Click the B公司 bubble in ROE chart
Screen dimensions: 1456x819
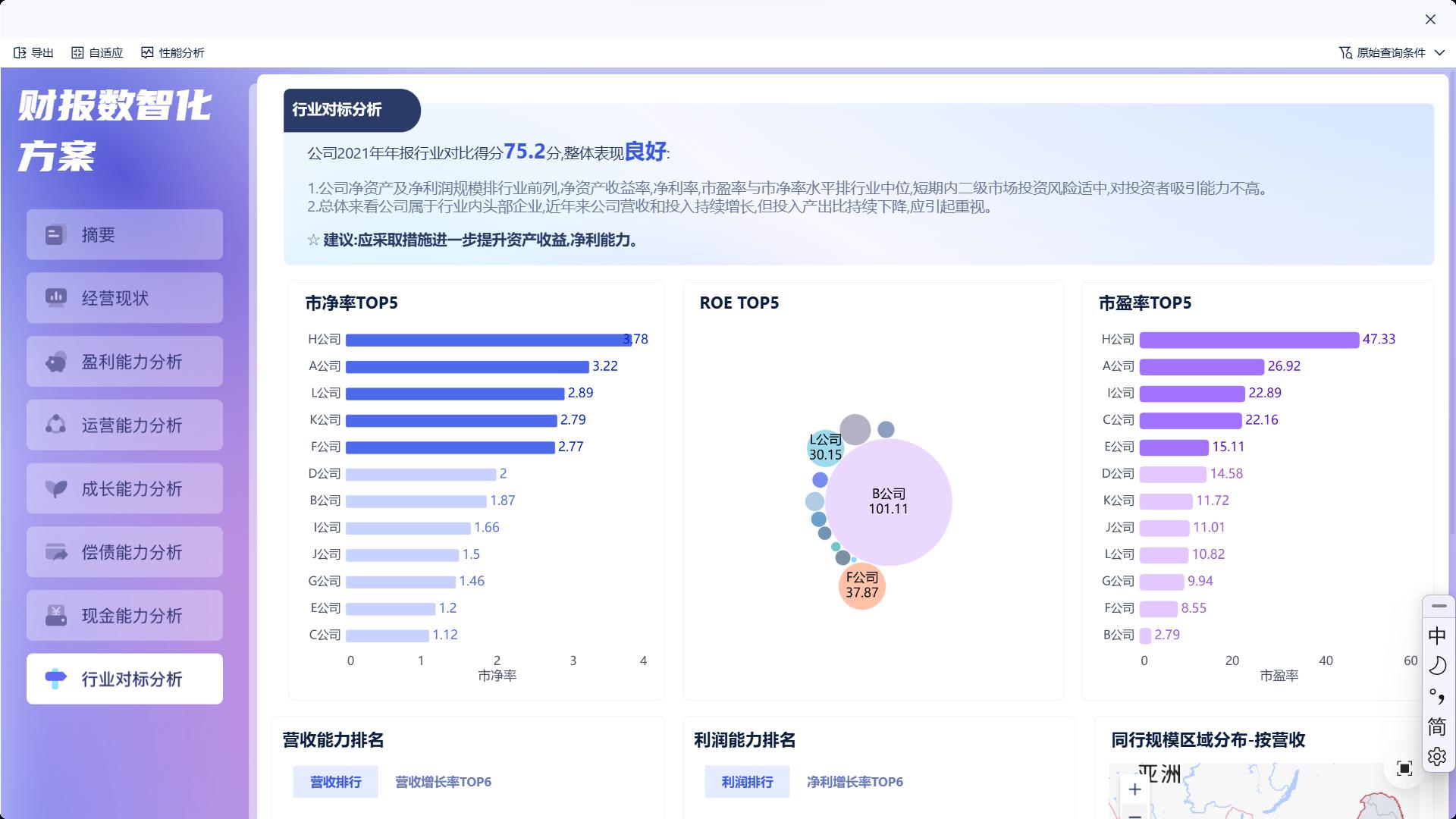tap(888, 502)
